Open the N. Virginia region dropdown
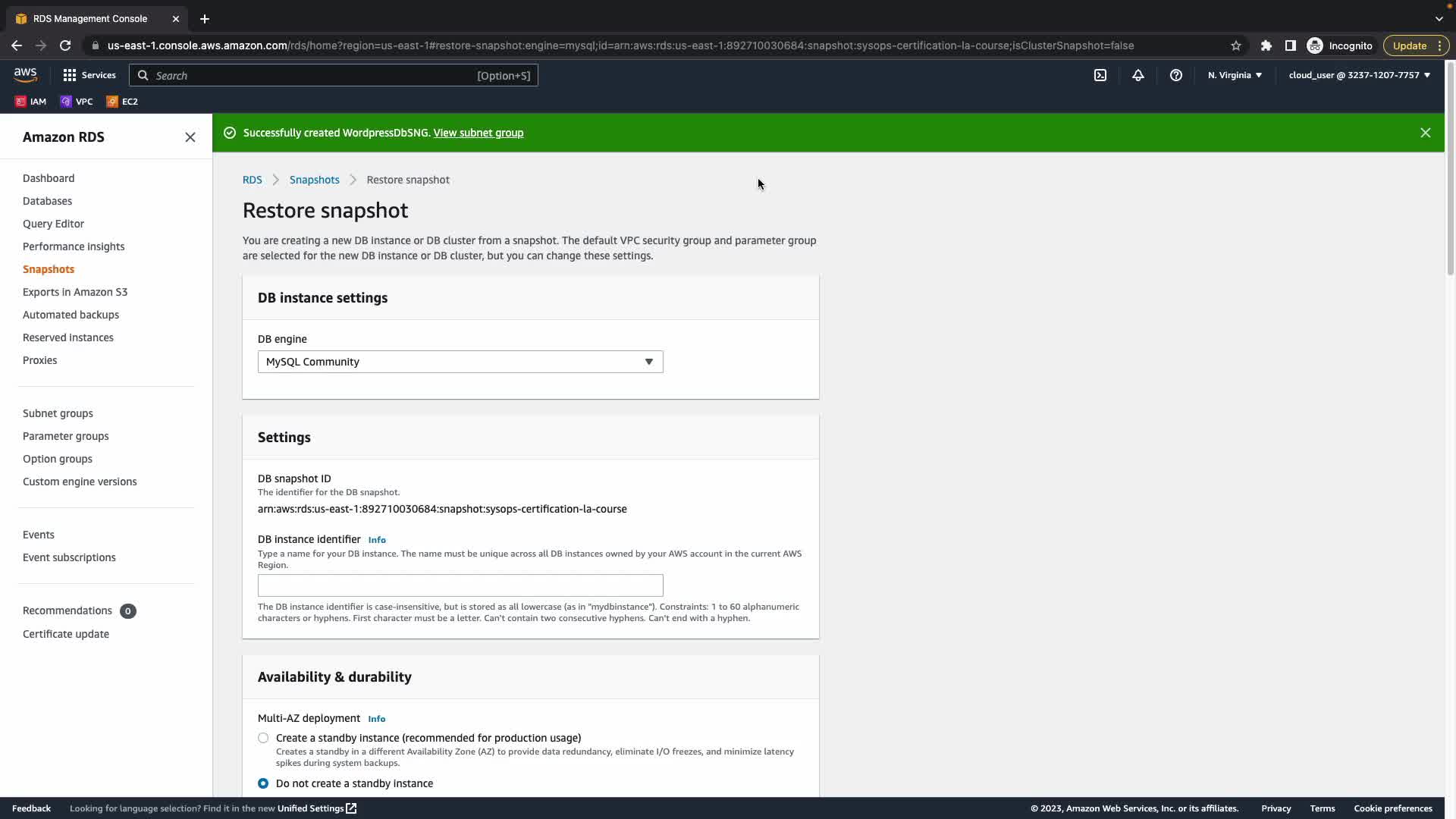 point(1235,75)
